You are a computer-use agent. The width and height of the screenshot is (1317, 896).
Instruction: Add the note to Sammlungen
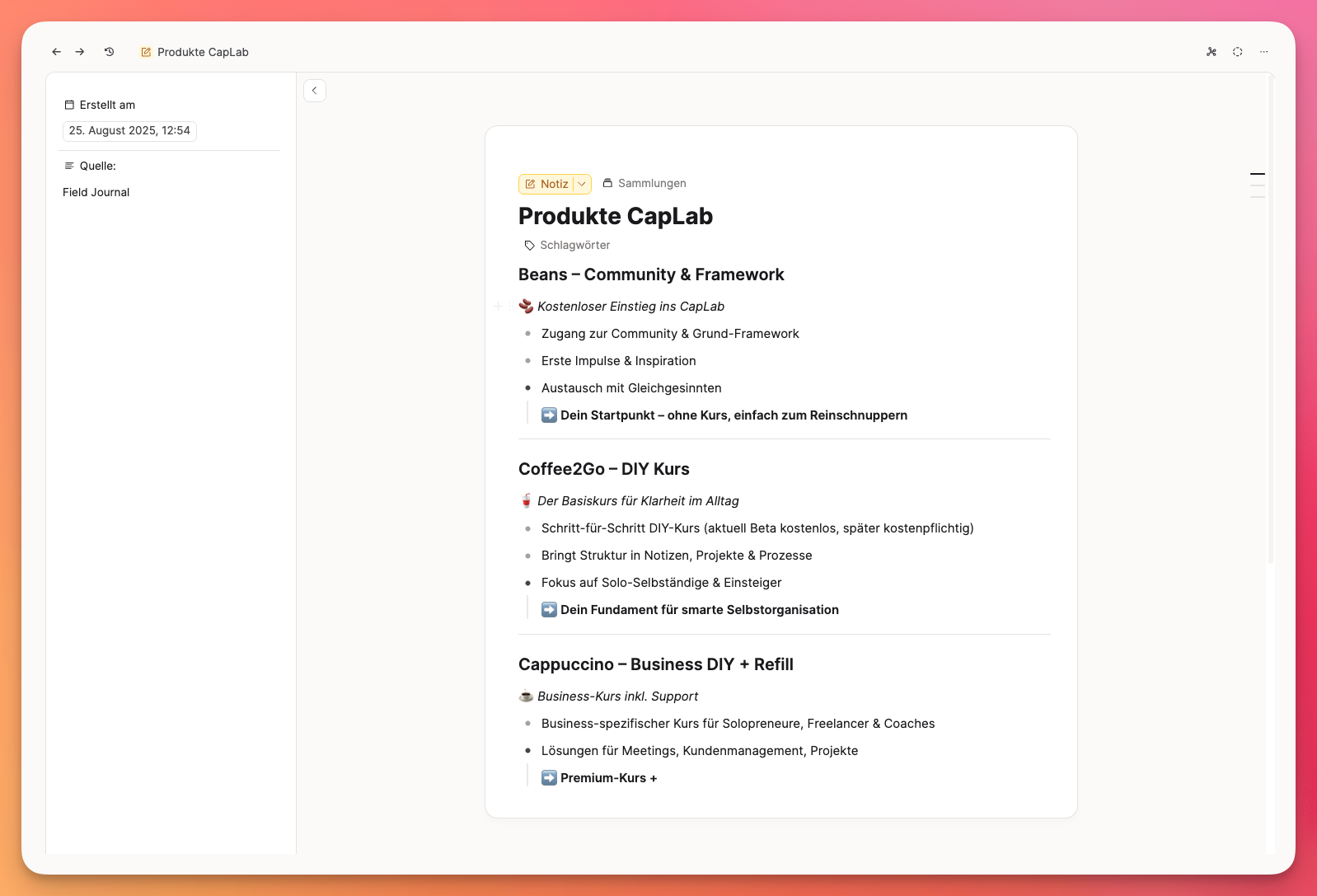coord(644,183)
